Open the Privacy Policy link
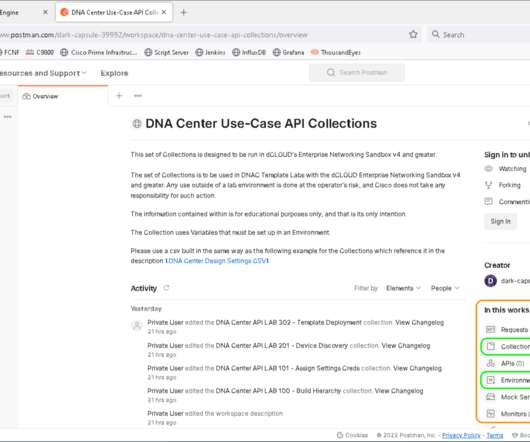The image size is (530, 442). [x=461, y=435]
